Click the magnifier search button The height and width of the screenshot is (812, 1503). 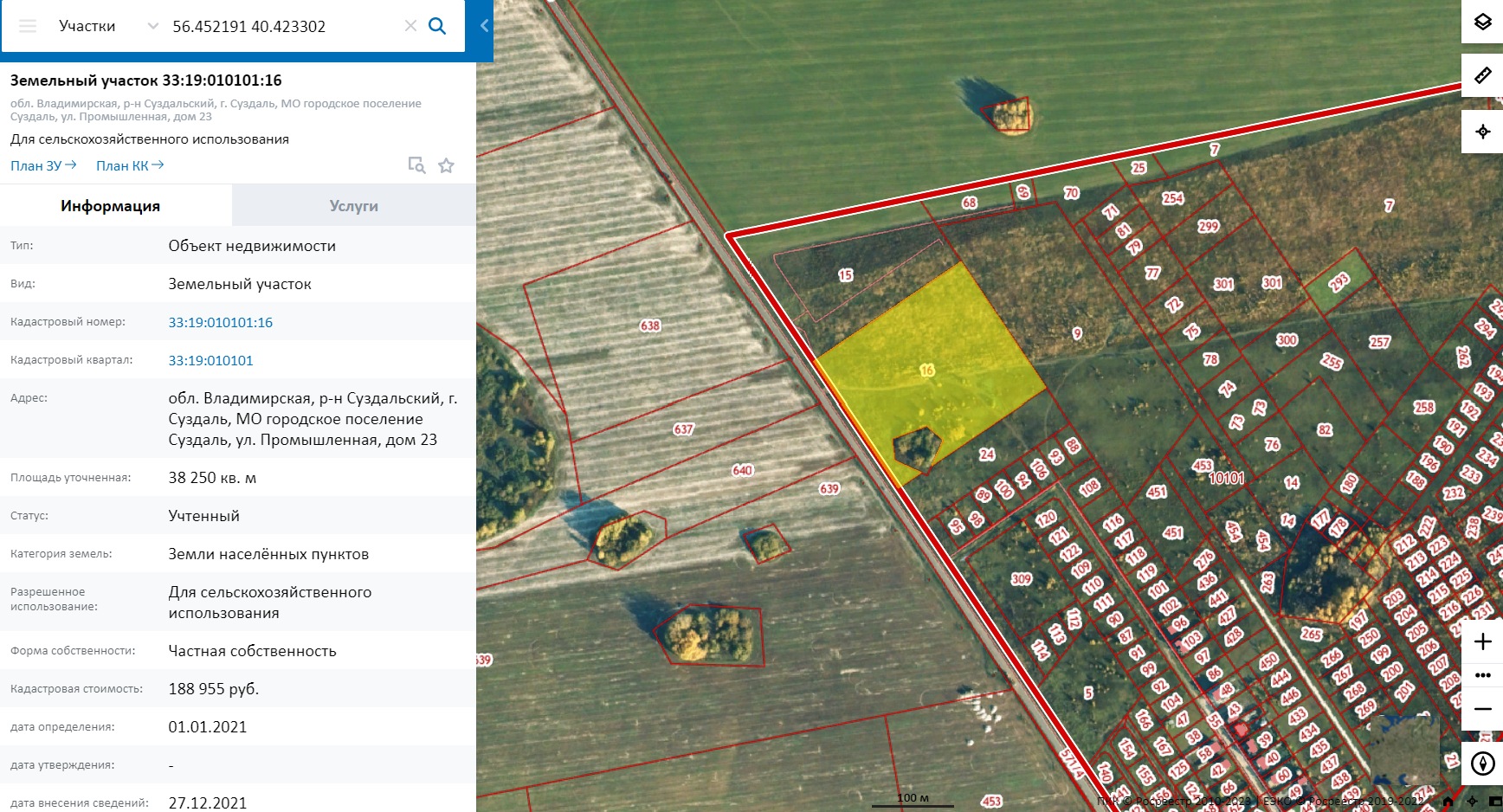click(437, 26)
